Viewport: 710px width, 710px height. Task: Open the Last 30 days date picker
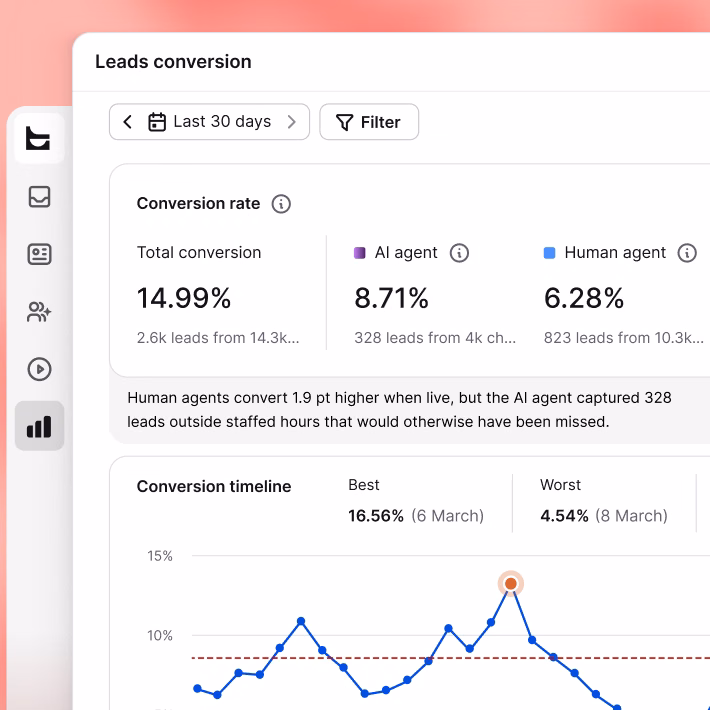click(x=210, y=121)
